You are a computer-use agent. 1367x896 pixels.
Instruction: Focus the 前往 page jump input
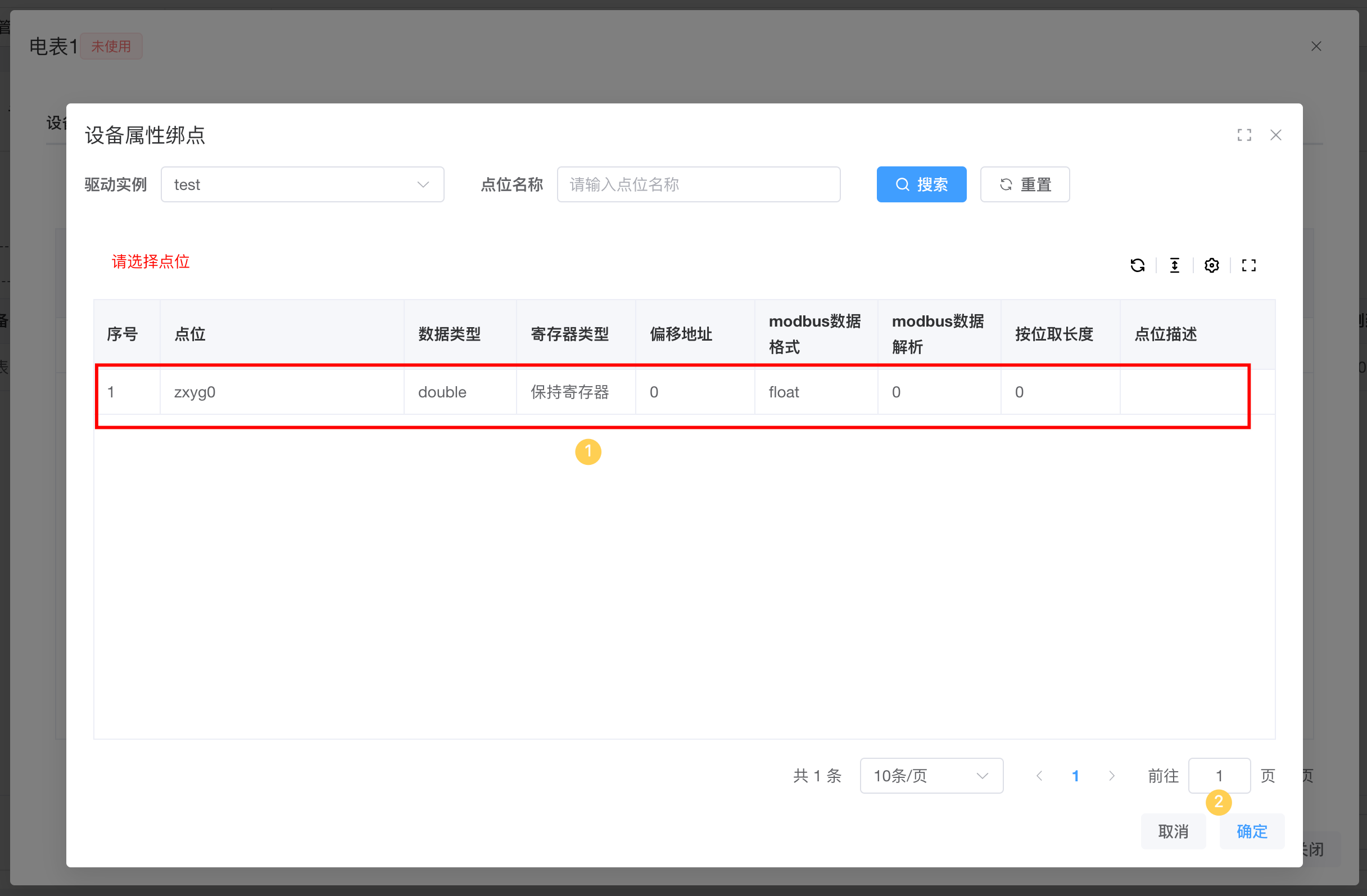point(1219,776)
